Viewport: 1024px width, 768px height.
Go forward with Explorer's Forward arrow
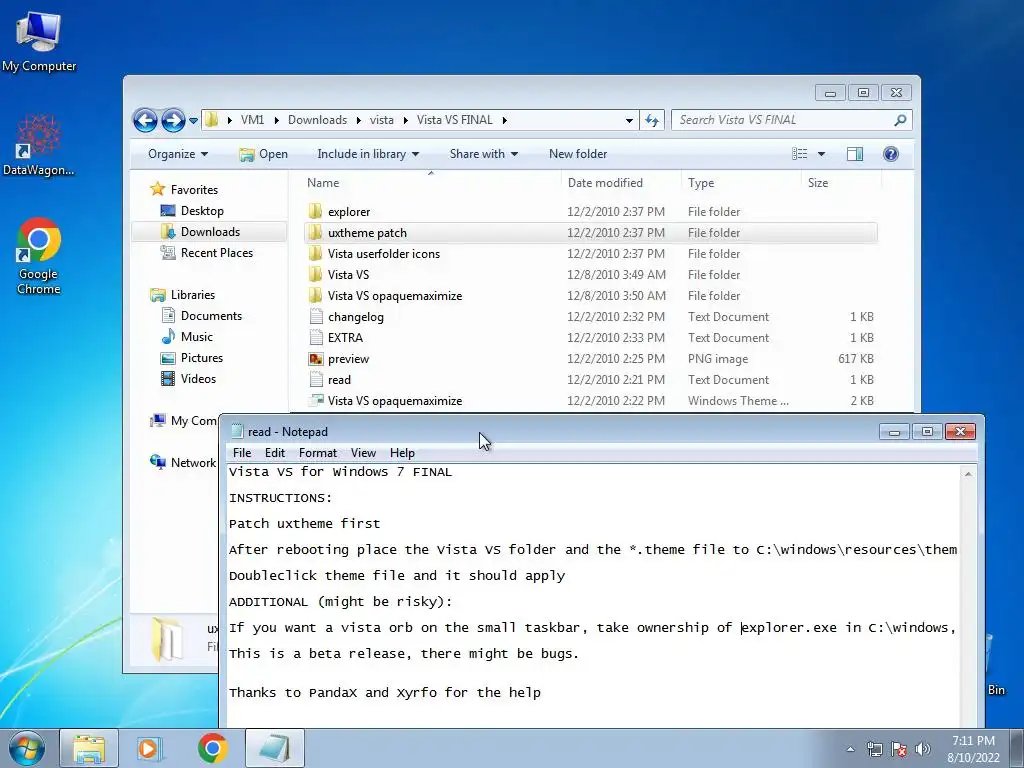[173, 120]
